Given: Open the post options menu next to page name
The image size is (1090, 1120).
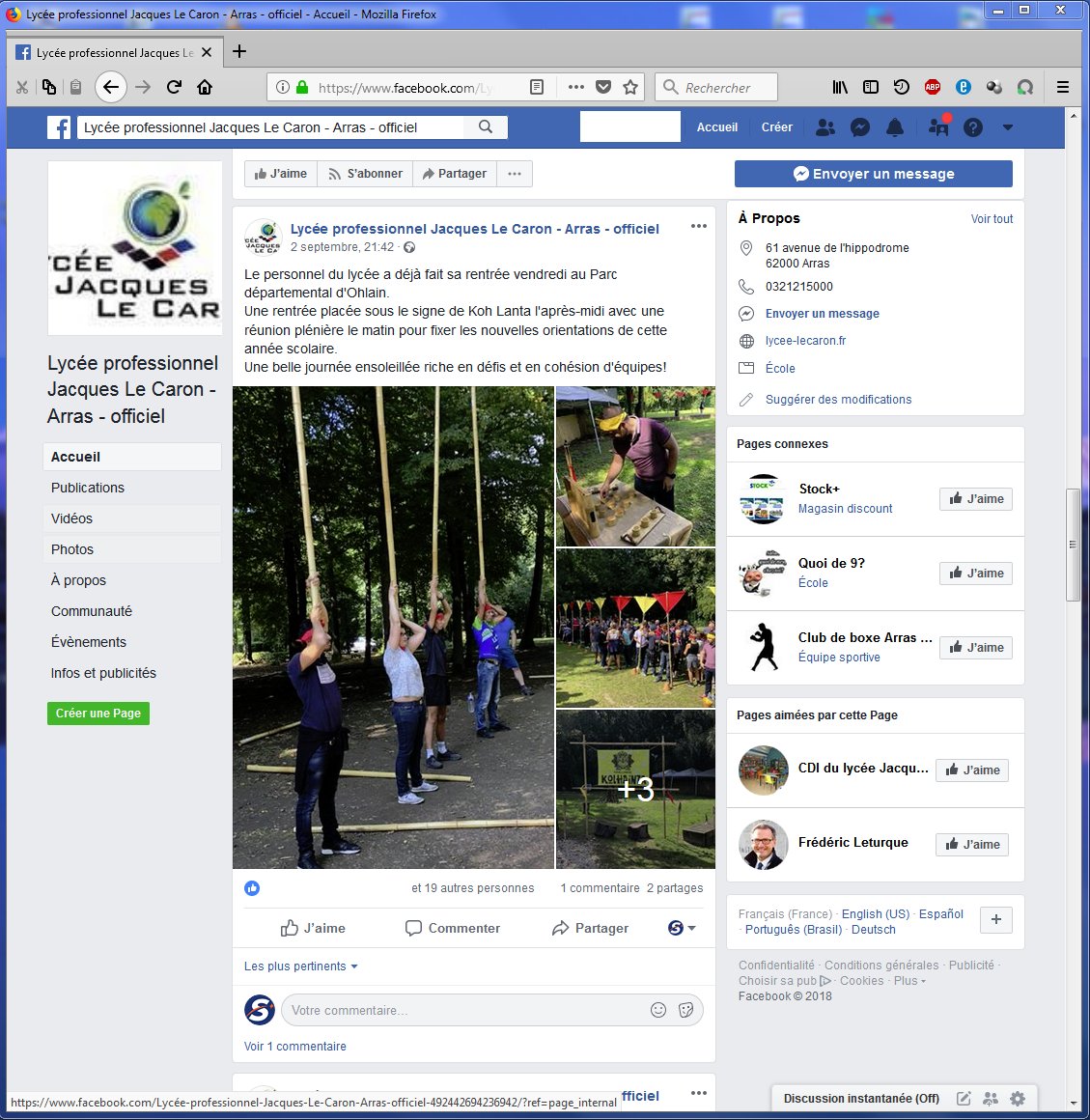Looking at the screenshot, I should (699, 227).
